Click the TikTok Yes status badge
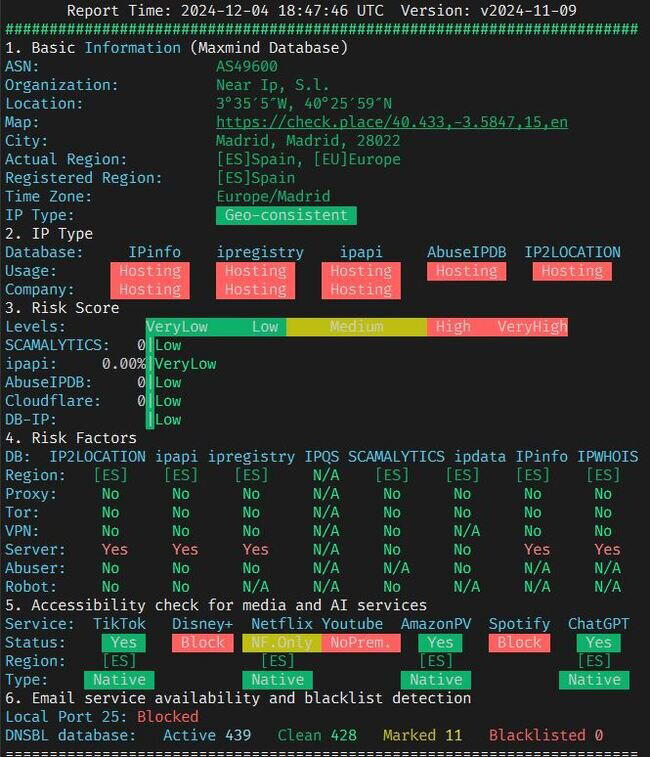650x757 pixels. click(x=124, y=643)
